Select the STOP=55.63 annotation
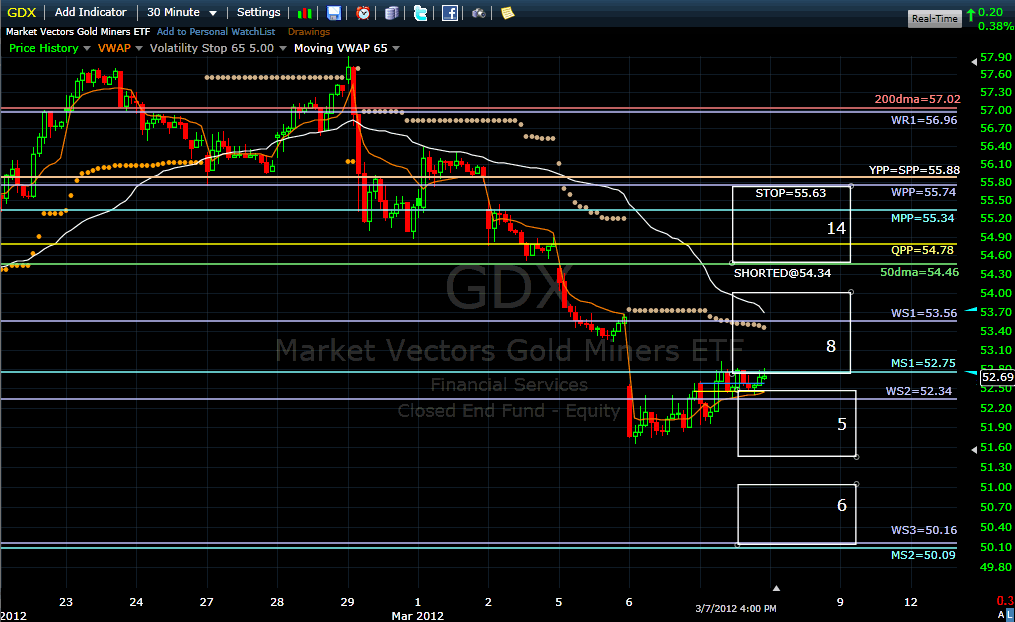The width and height of the screenshot is (1015, 622). [x=790, y=193]
